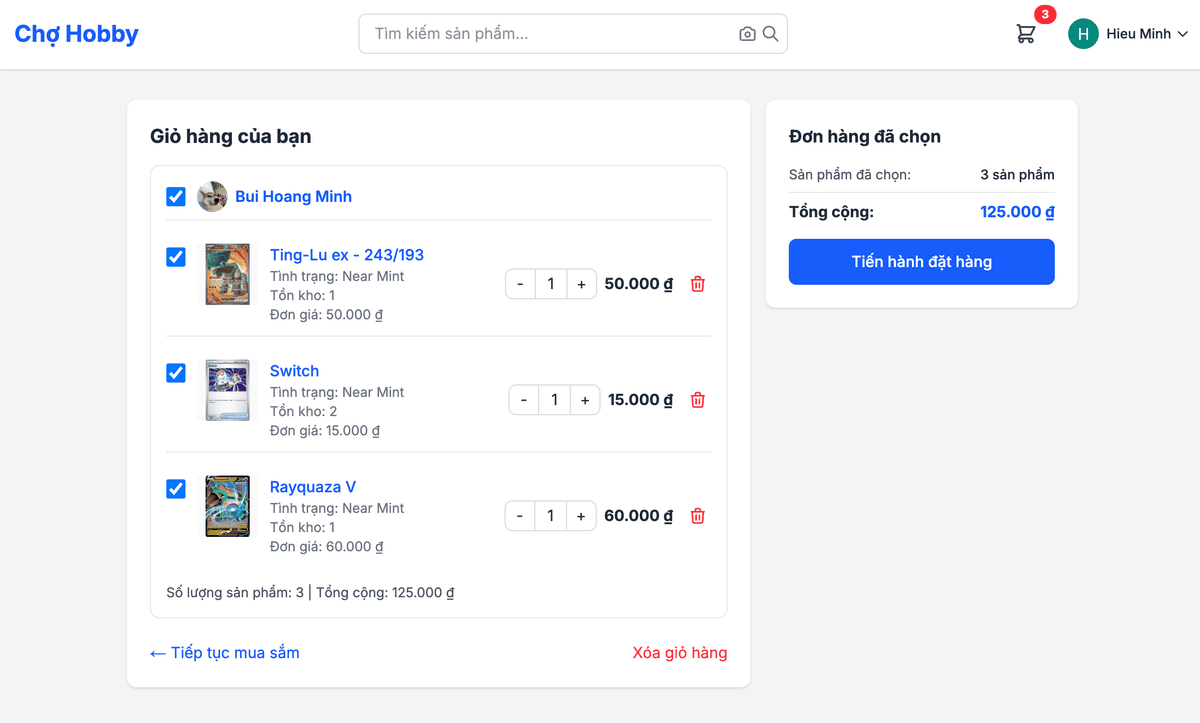Open the Ting-Lu ex product page
This screenshot has width=1200, height=723.
point(345,255)
